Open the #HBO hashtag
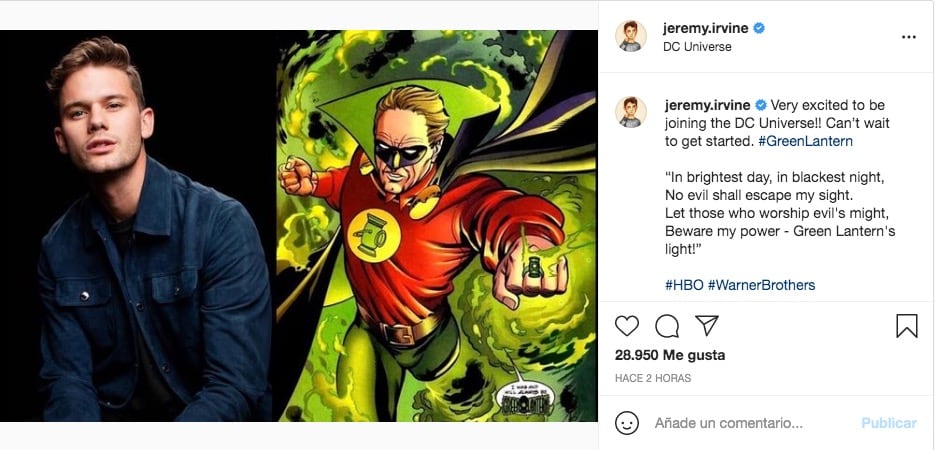The width and height of the screenshot is (935, 450). [x=684, y=285]
